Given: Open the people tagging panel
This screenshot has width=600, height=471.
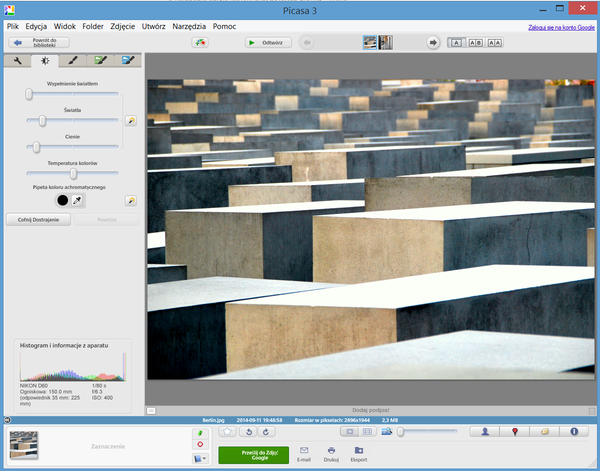Looking at the screenshot, I should coord(485,432).
